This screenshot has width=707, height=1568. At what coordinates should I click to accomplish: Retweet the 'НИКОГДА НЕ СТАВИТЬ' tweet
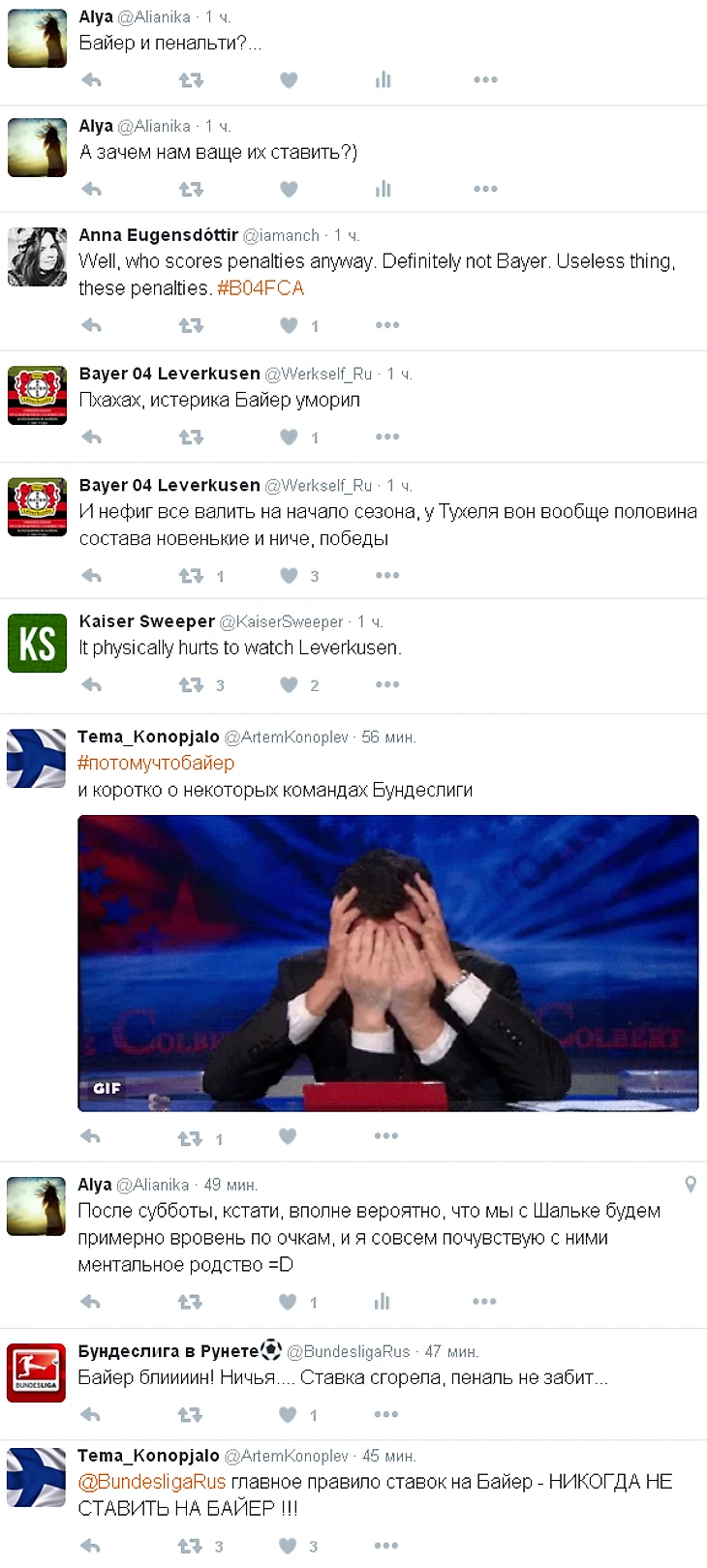coord(190,1546)
